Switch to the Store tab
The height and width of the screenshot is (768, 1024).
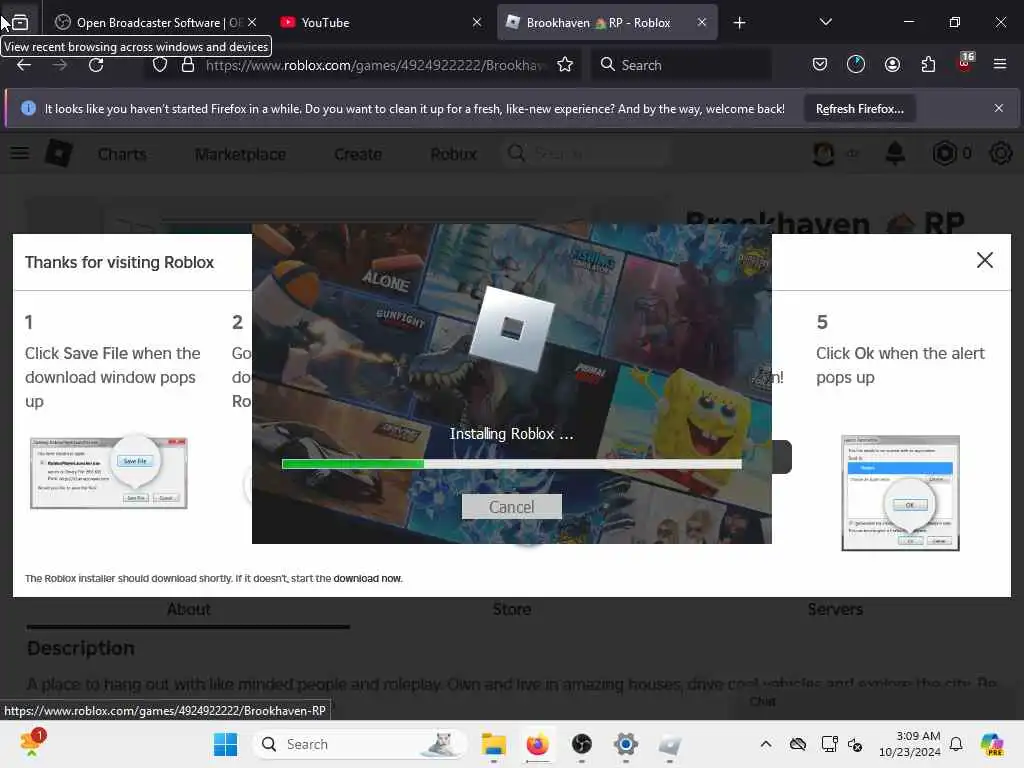[x=511, y=609]
